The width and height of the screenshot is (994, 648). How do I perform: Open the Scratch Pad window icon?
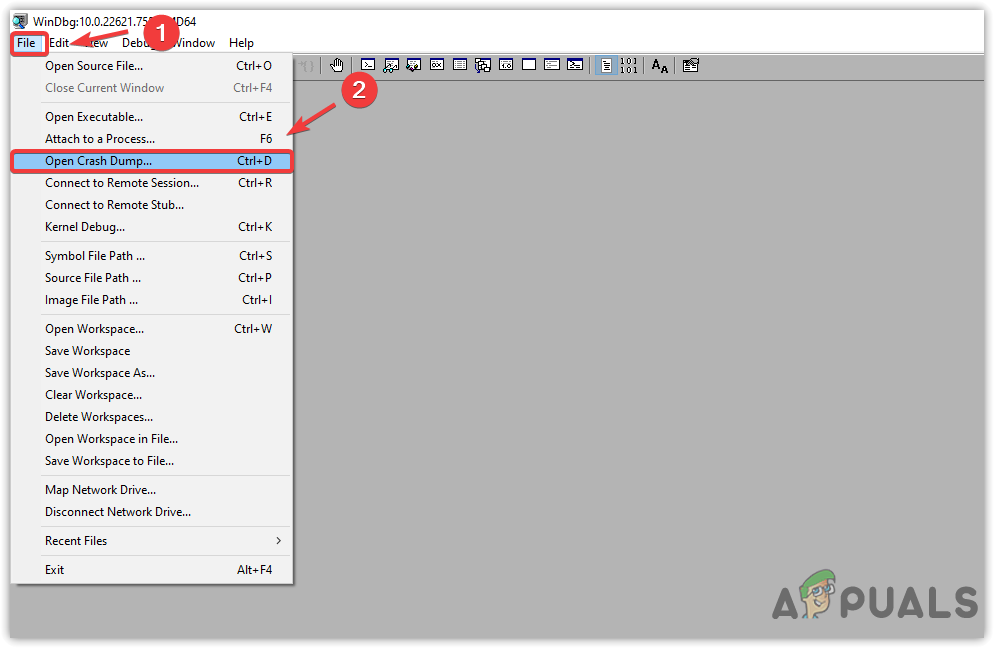[528, 65]
